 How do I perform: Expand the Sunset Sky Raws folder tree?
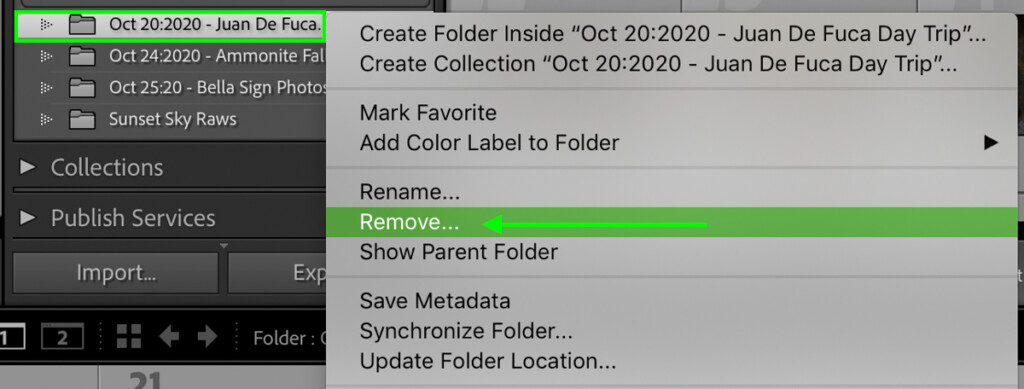coord(45,119)
